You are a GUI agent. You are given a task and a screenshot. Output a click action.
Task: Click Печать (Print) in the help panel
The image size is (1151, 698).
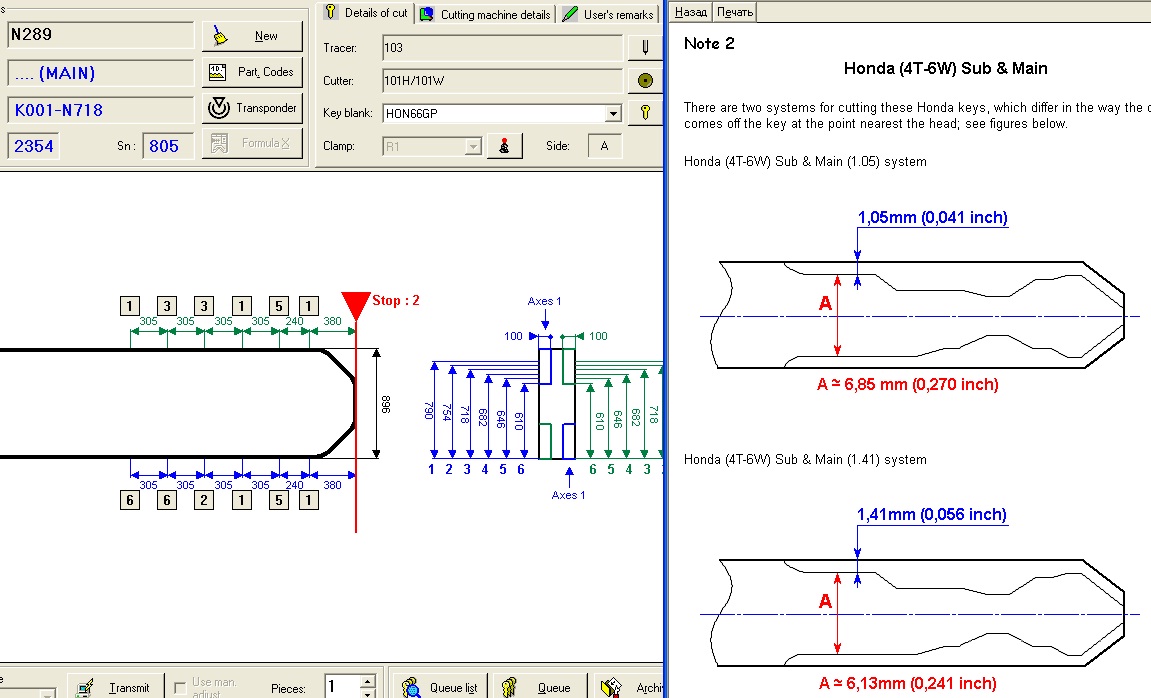735,12
